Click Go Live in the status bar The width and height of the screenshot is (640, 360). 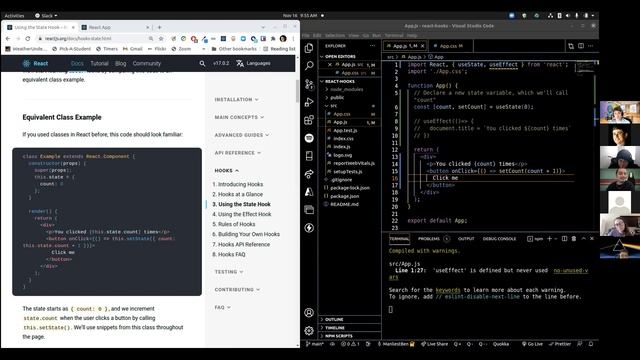coord(532,344)
